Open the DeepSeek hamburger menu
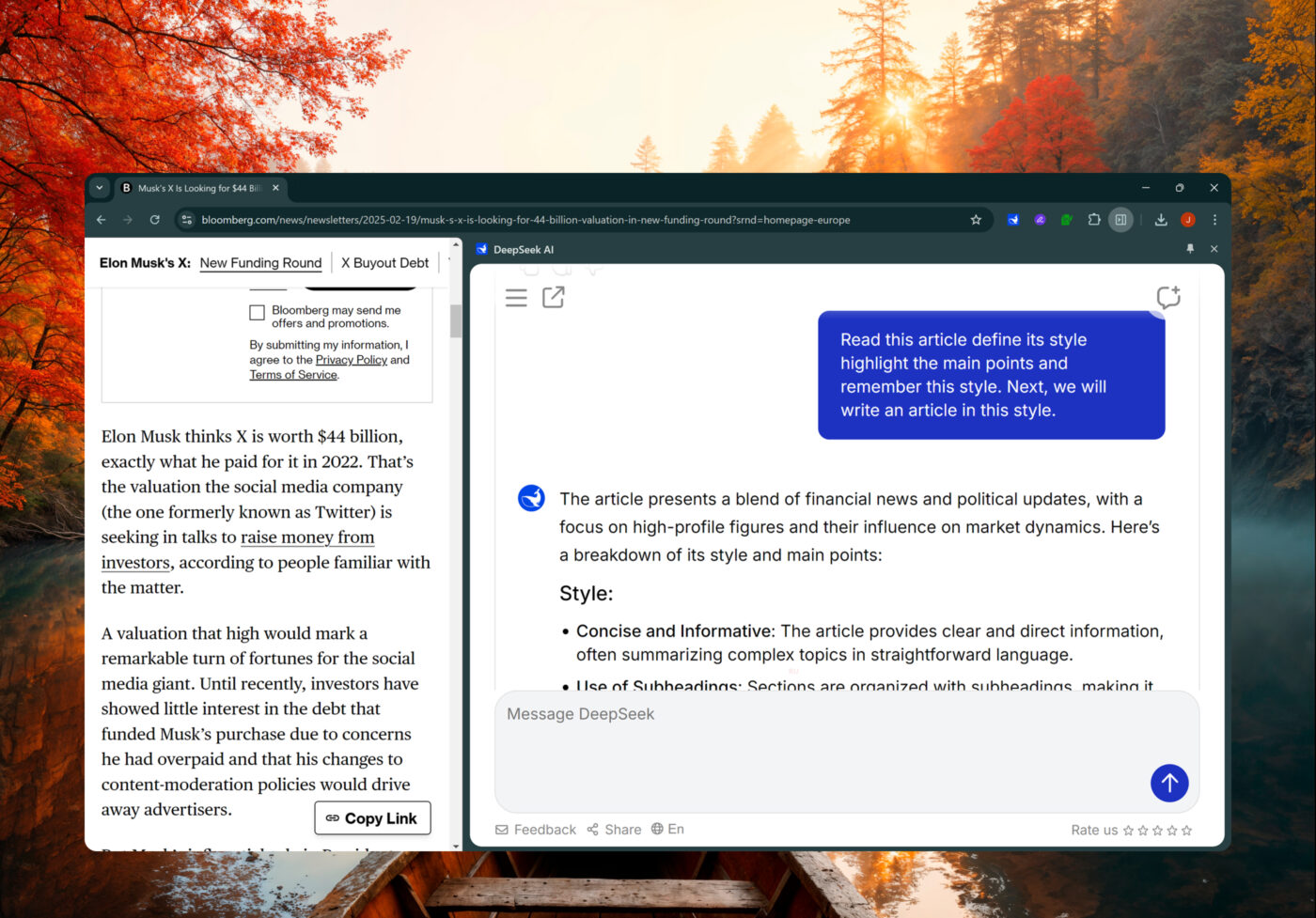This screenshot has height=918, width=1316. coord(516,298)
